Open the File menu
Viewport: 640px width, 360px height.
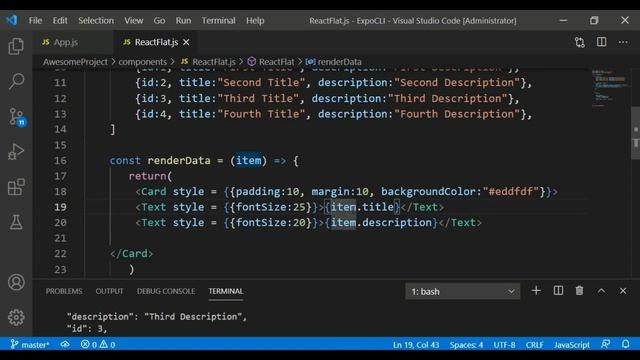pyautogui.click(x=36, y=20)
